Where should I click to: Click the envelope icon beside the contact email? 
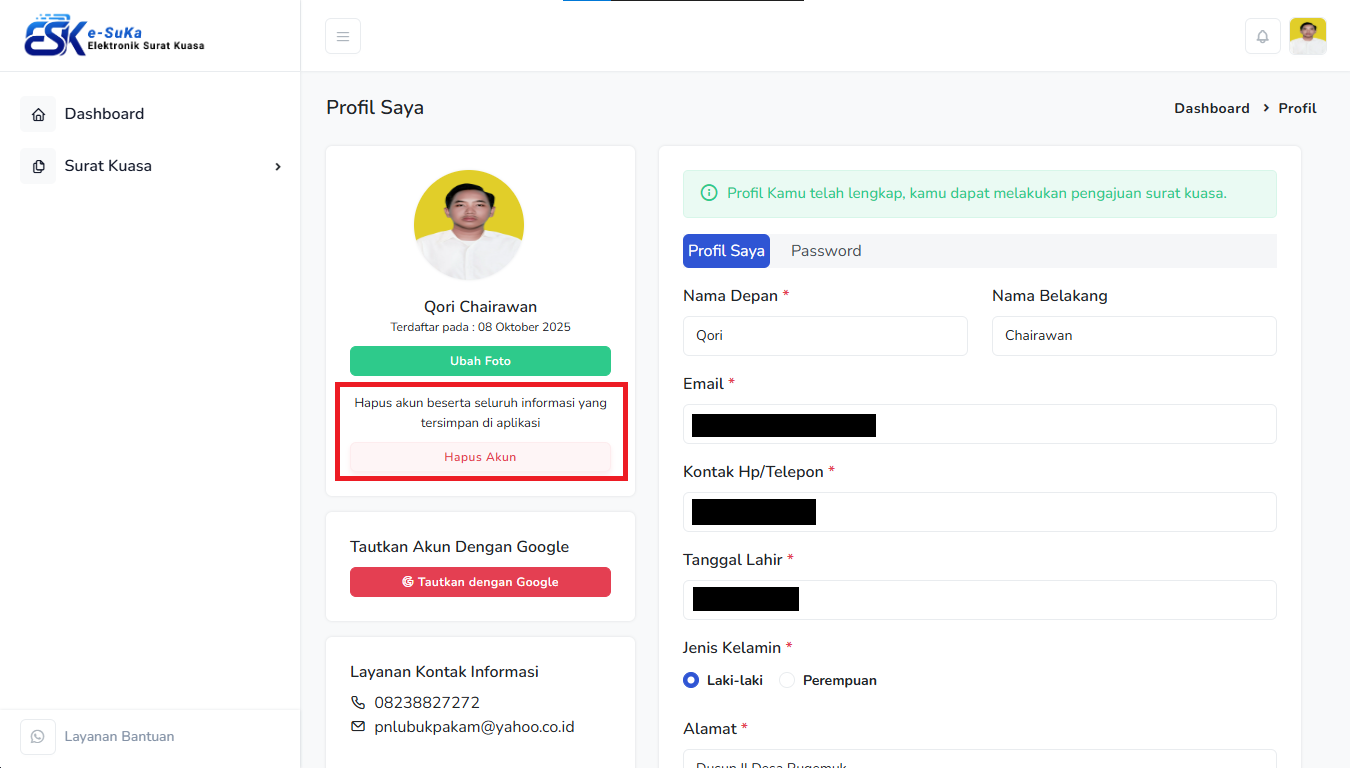point(358,727)
